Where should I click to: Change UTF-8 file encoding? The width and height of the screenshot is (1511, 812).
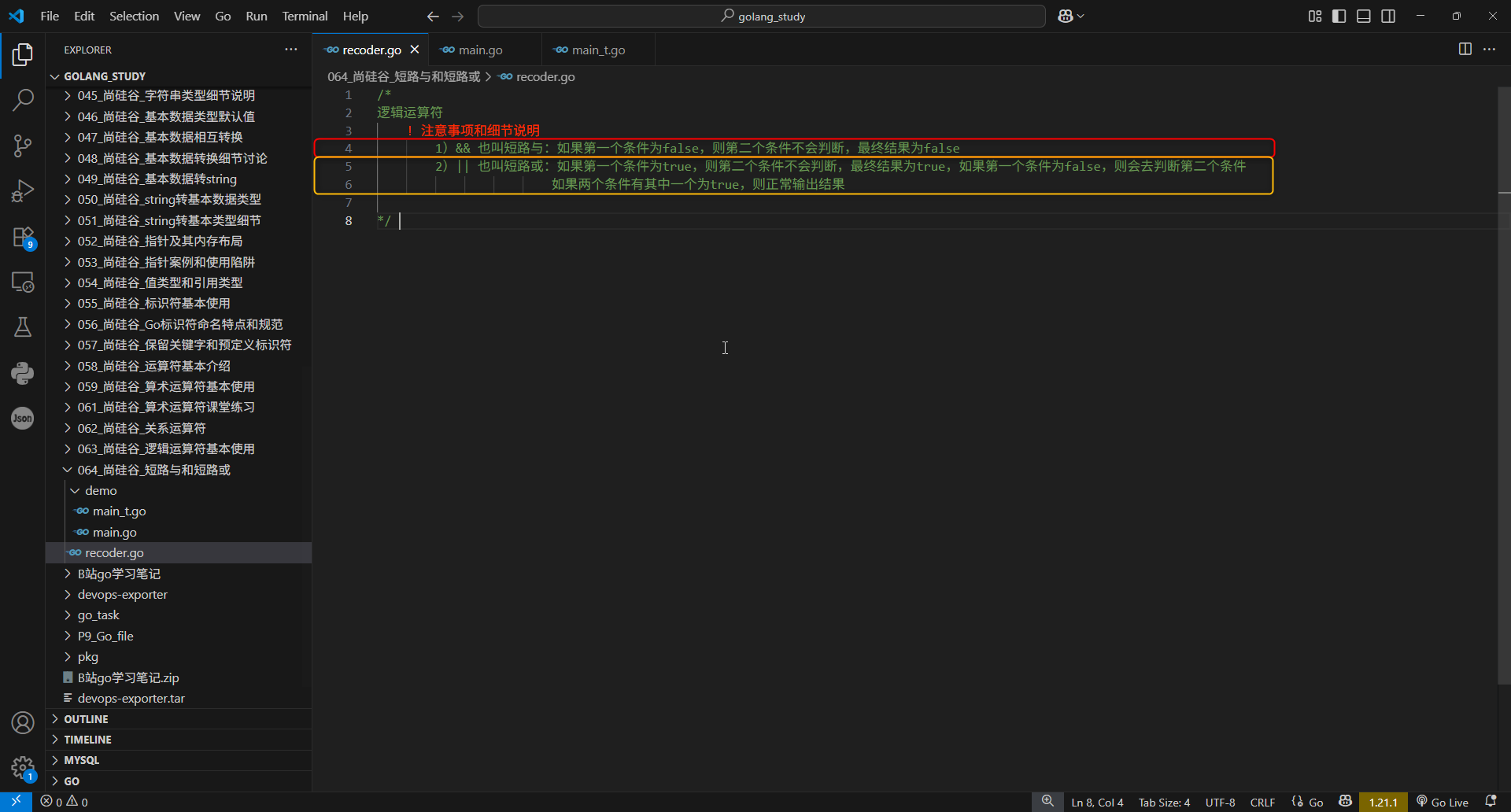pyautogui.click(x=1220, y=802)
